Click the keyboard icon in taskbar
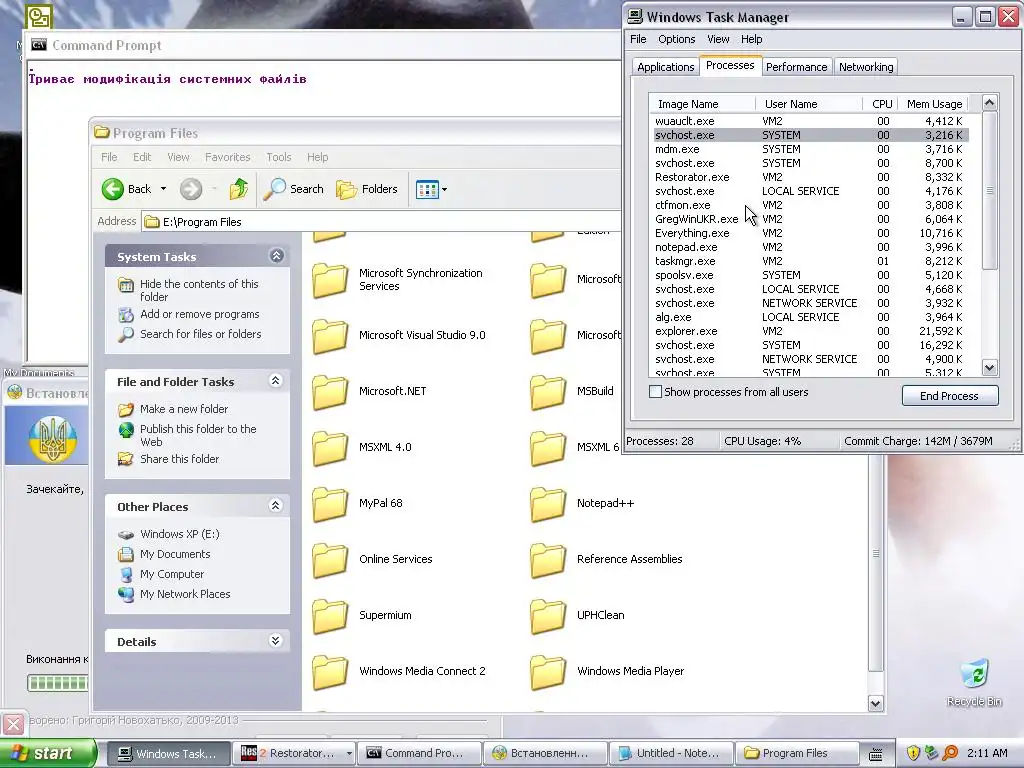Viewport: 1024px width, 768px height. [876, 754]
